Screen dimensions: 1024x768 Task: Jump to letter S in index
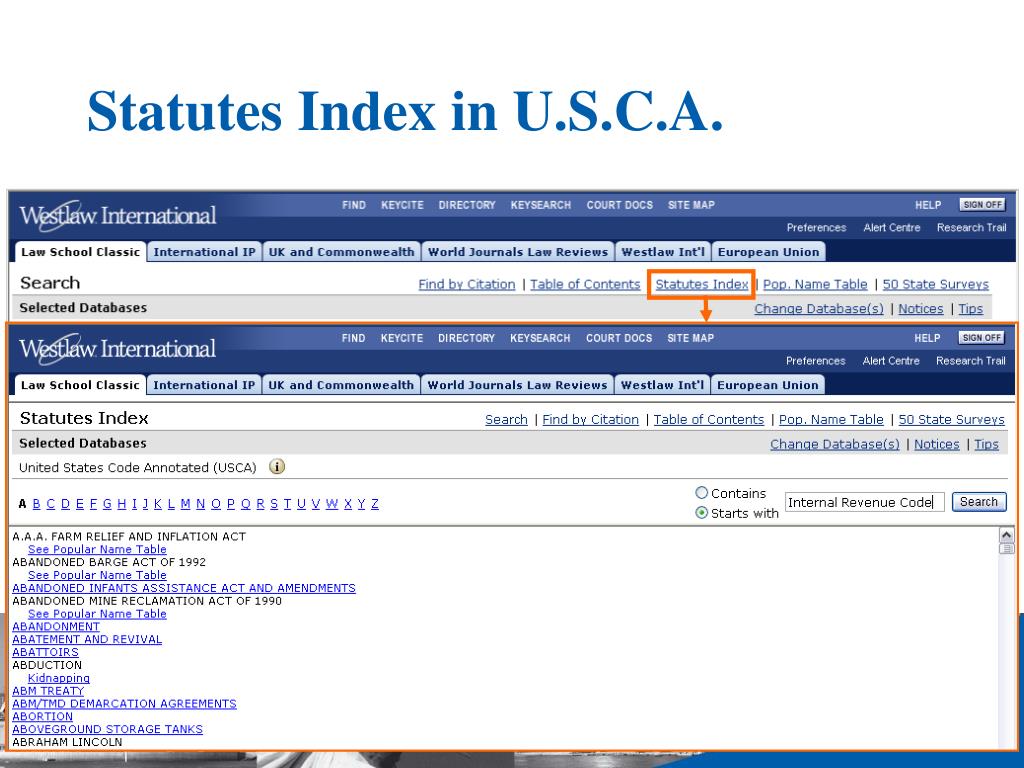[x=274, y=504]
